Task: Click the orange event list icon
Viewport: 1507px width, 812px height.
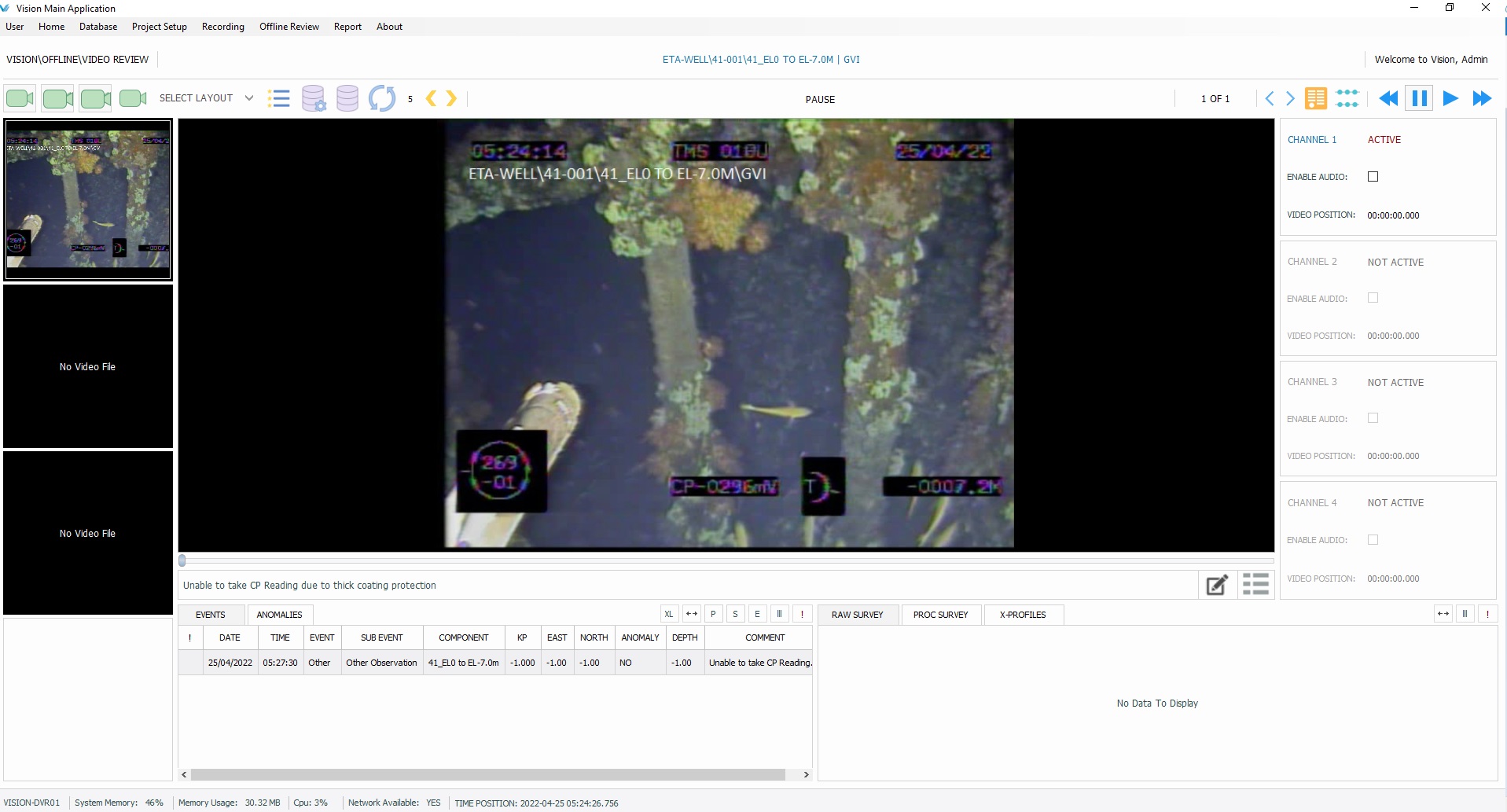Action: pos(1315,98)
